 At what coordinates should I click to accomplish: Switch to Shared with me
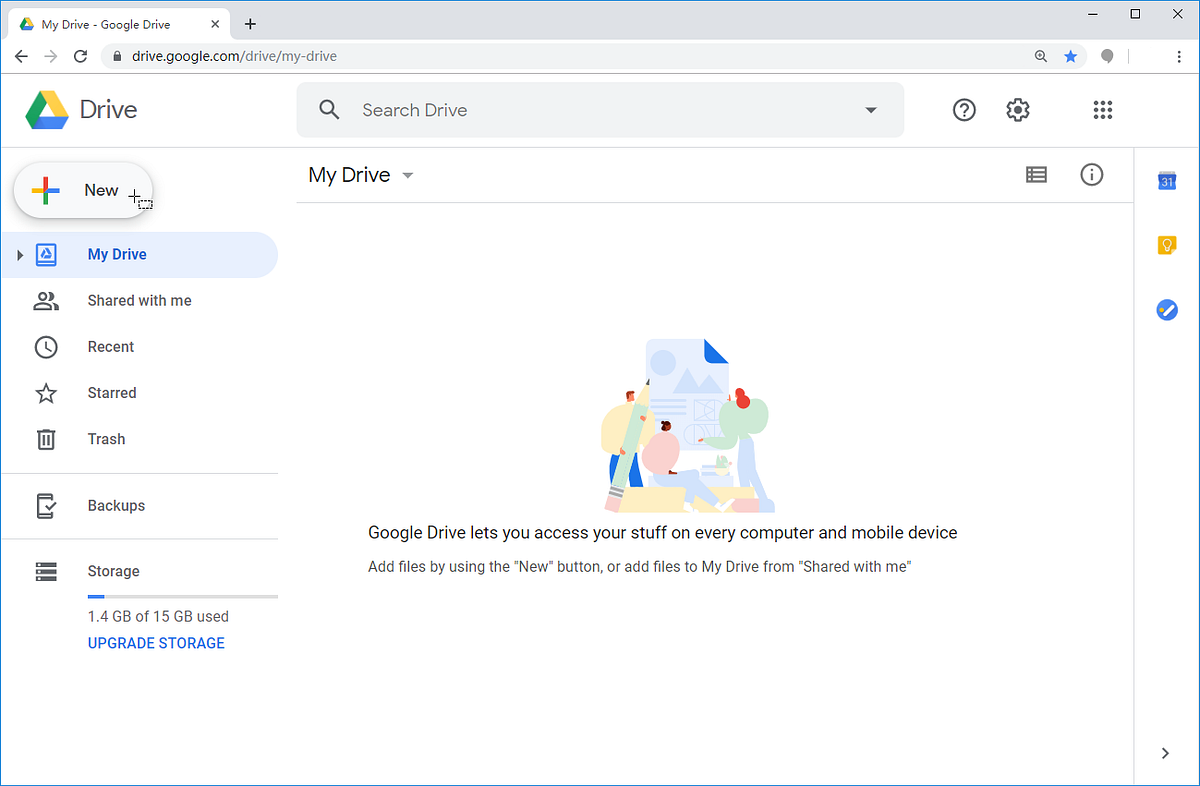coord(139,300)
